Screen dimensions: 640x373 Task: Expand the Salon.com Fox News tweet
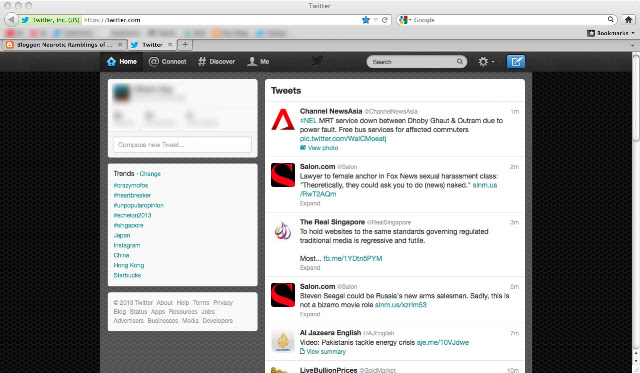click(310, 203)
